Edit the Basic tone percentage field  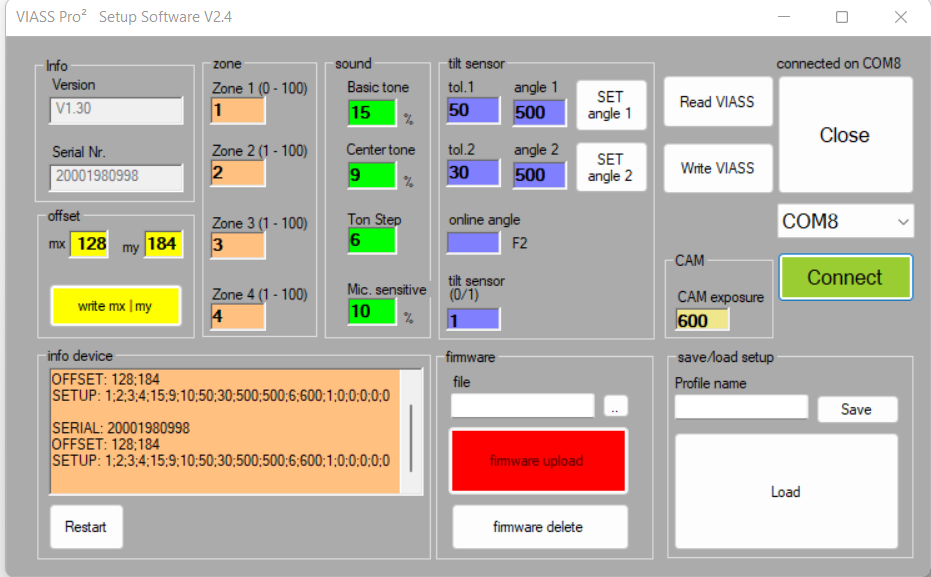point(372,113)
